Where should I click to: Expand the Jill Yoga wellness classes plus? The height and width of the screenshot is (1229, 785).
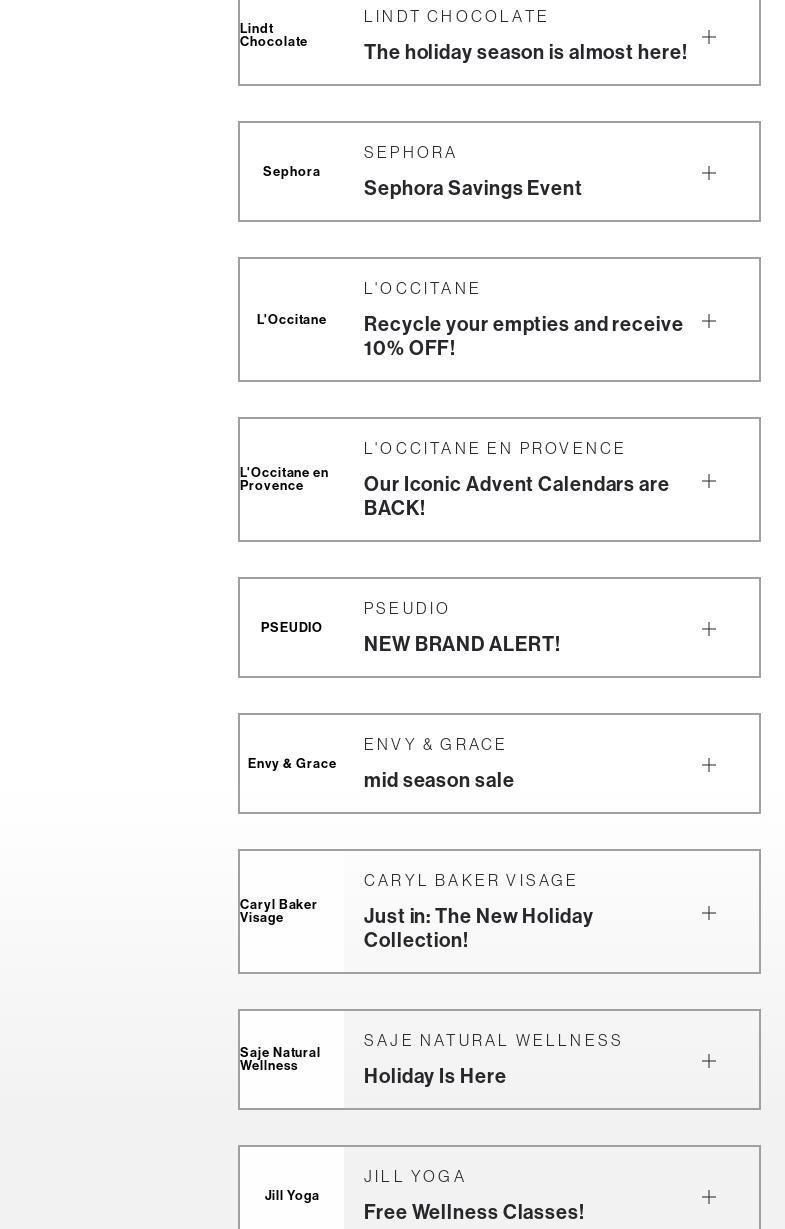pos(709,1197)
